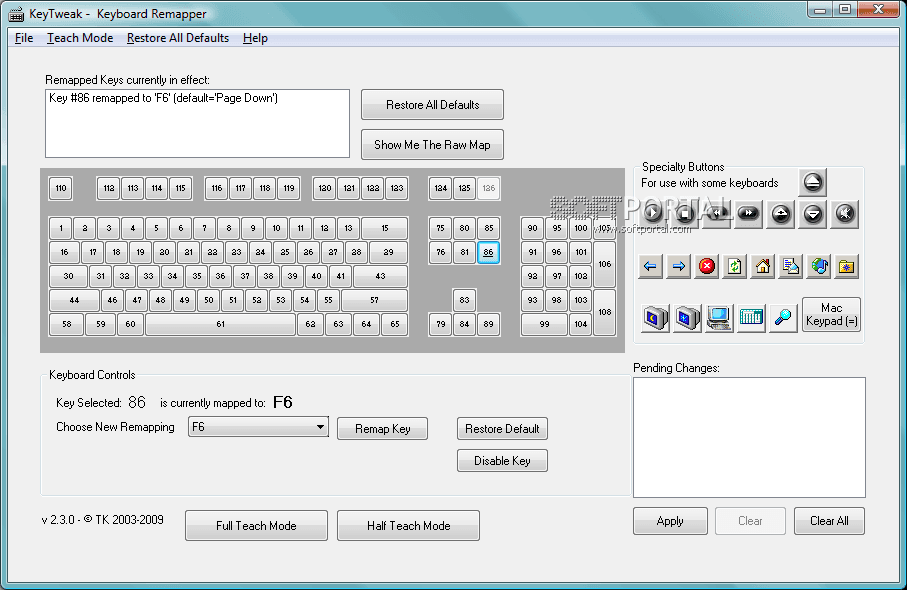This screenshot has width=907, height=590.
Task: Select keyboard key 112
Action: click(x=109, y=188)
